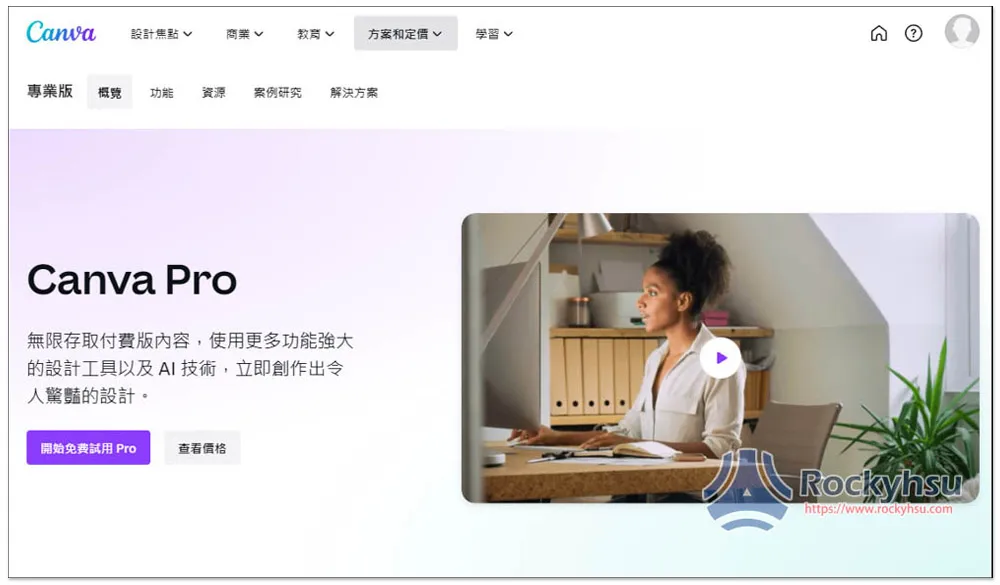Select the 概覽 tab
The image size is (1000, 585).
(x=110, y=93)
